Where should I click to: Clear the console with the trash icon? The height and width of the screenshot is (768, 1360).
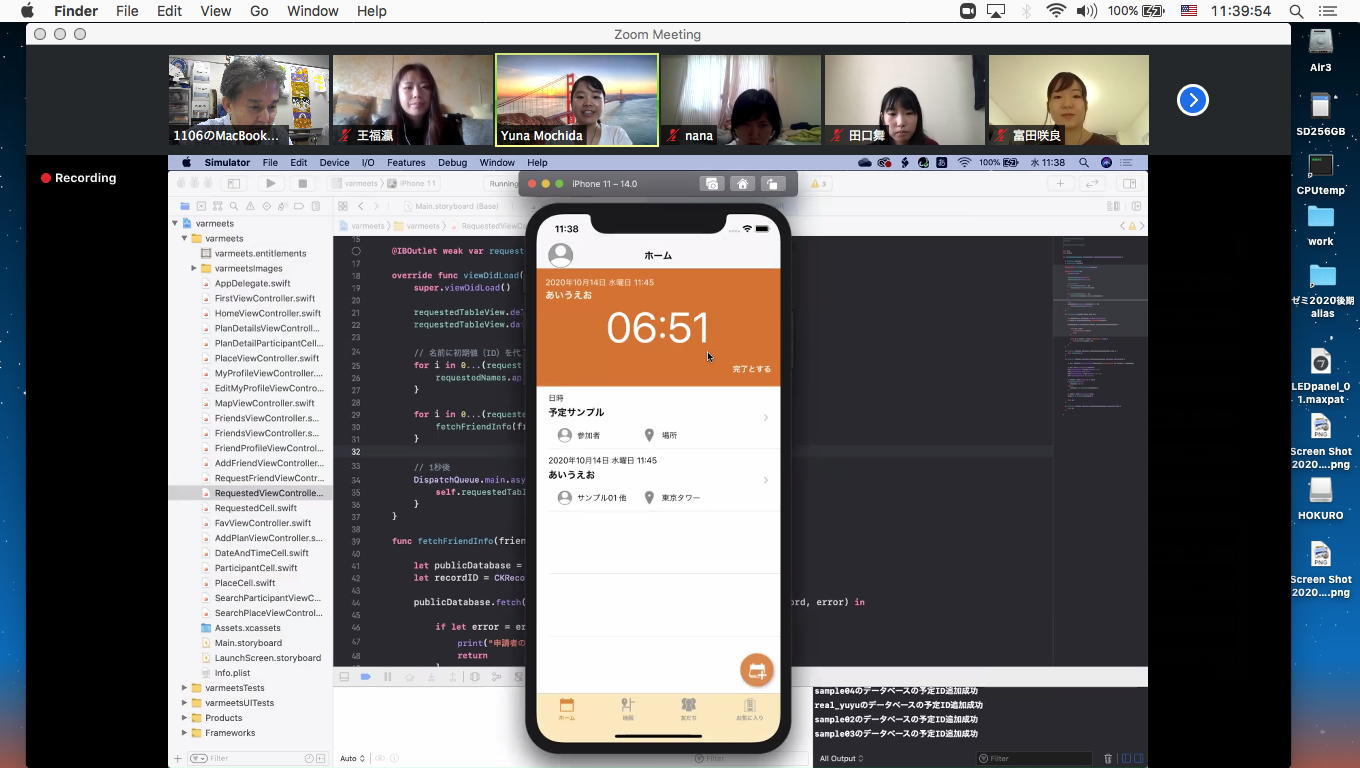point(1107,759)
